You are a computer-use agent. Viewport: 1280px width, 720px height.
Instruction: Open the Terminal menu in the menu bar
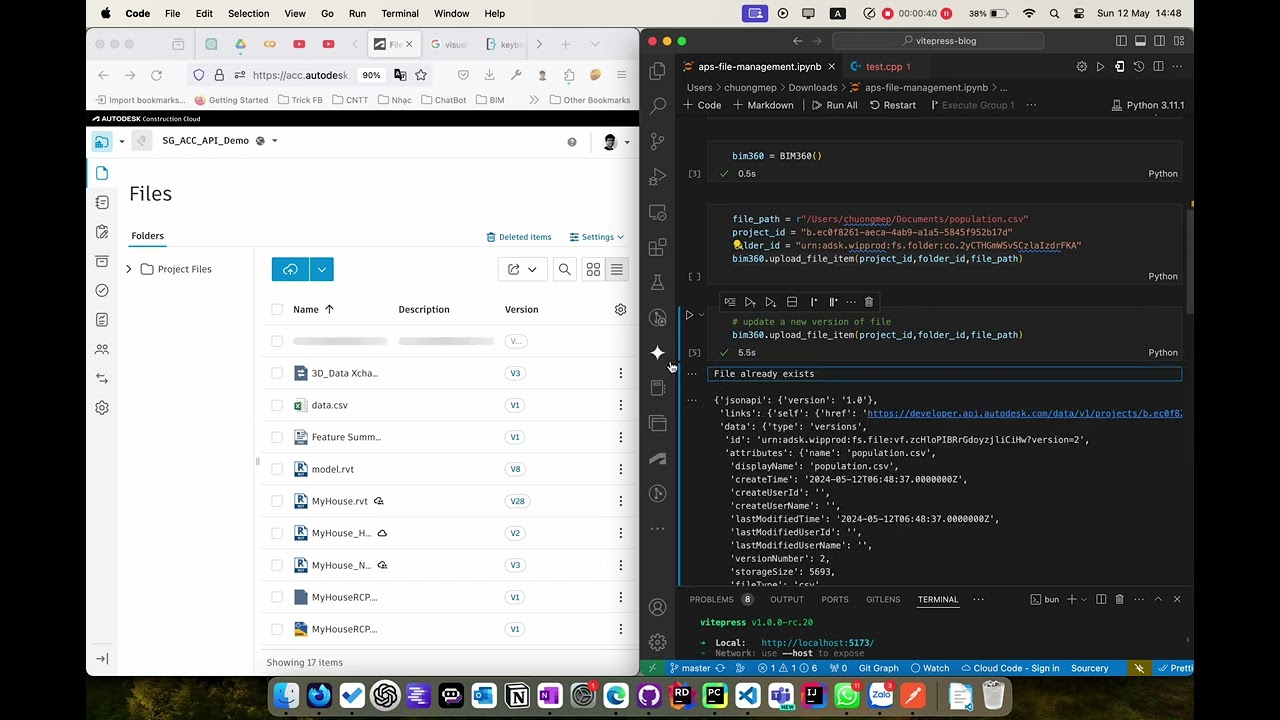click(400, 14)
